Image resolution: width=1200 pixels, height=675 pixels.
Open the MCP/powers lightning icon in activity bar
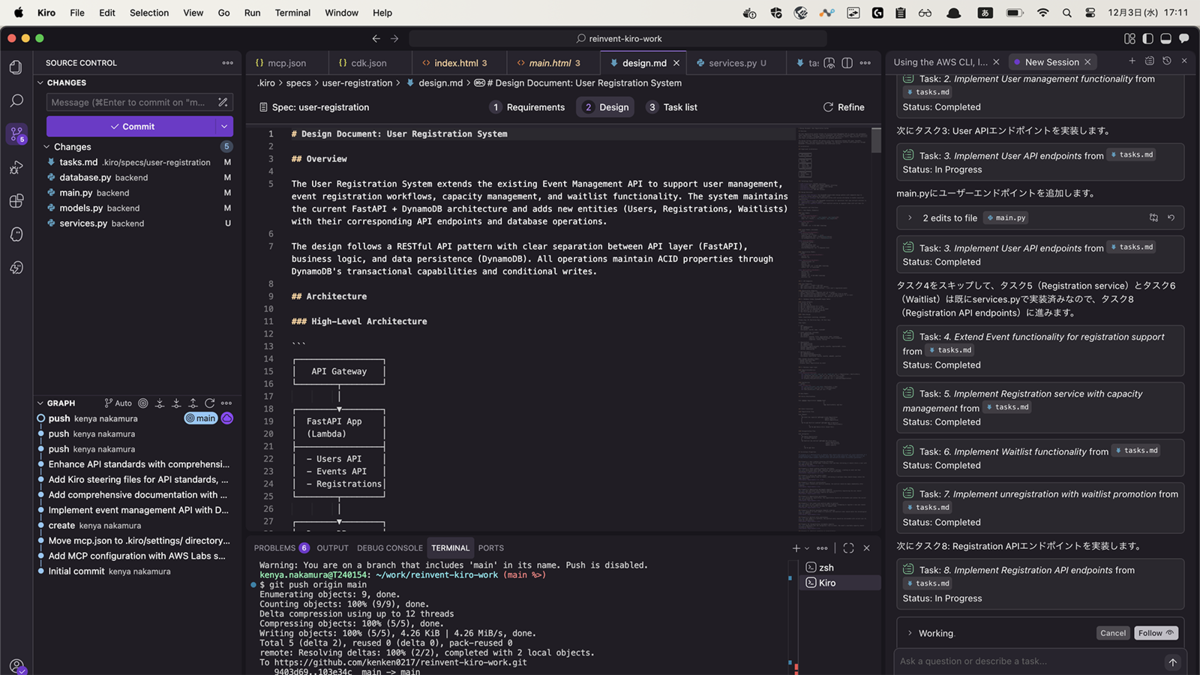click(x=16, y=267)
